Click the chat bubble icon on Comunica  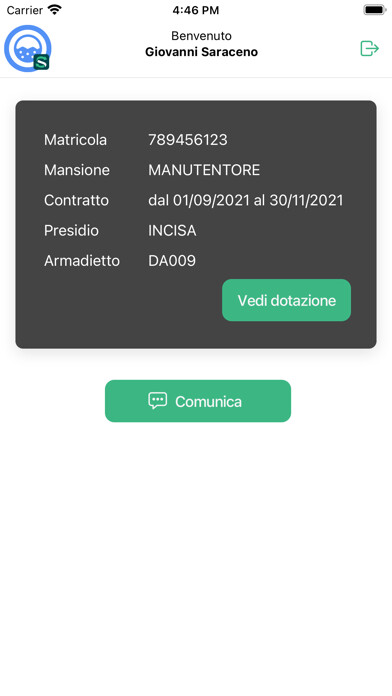coord(158,401)
